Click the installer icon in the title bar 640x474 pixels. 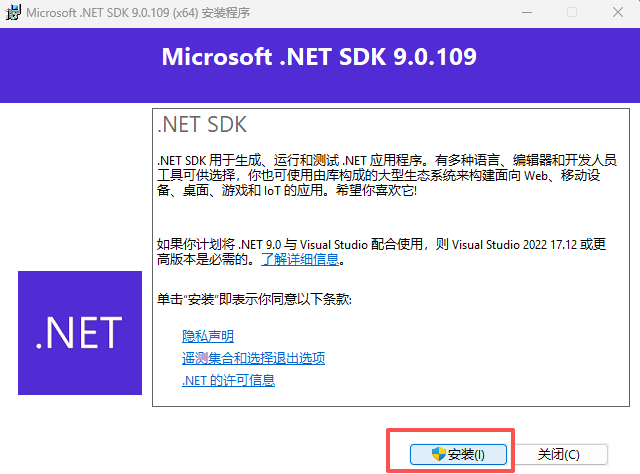pos(13,12)
